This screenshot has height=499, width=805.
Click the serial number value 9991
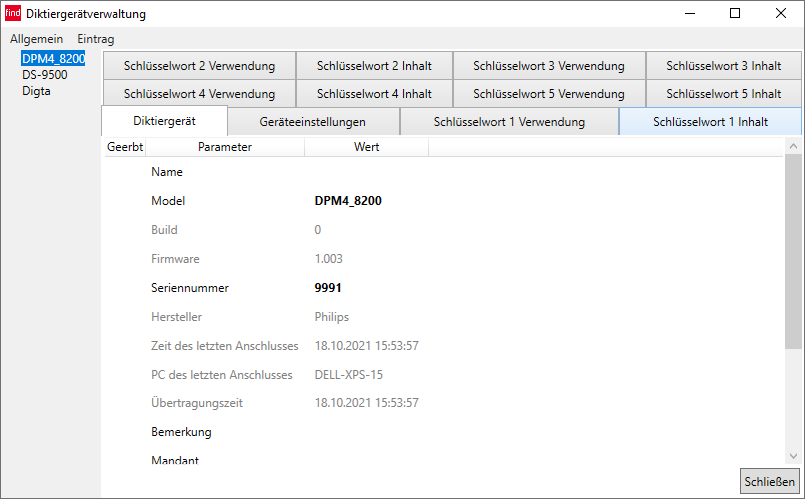(x=328, y=288)
